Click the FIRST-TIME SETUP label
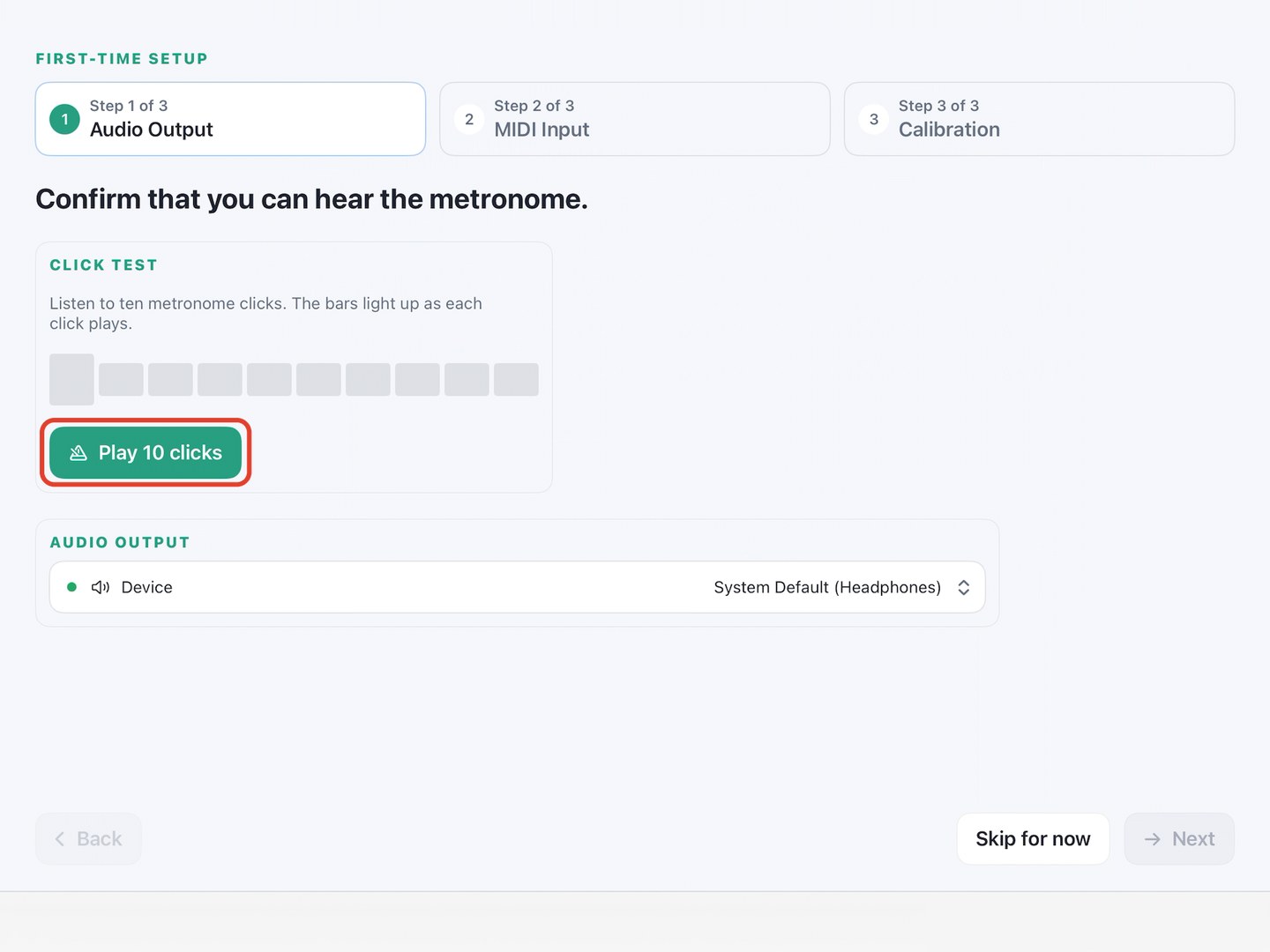 click(x=122, y=59)
